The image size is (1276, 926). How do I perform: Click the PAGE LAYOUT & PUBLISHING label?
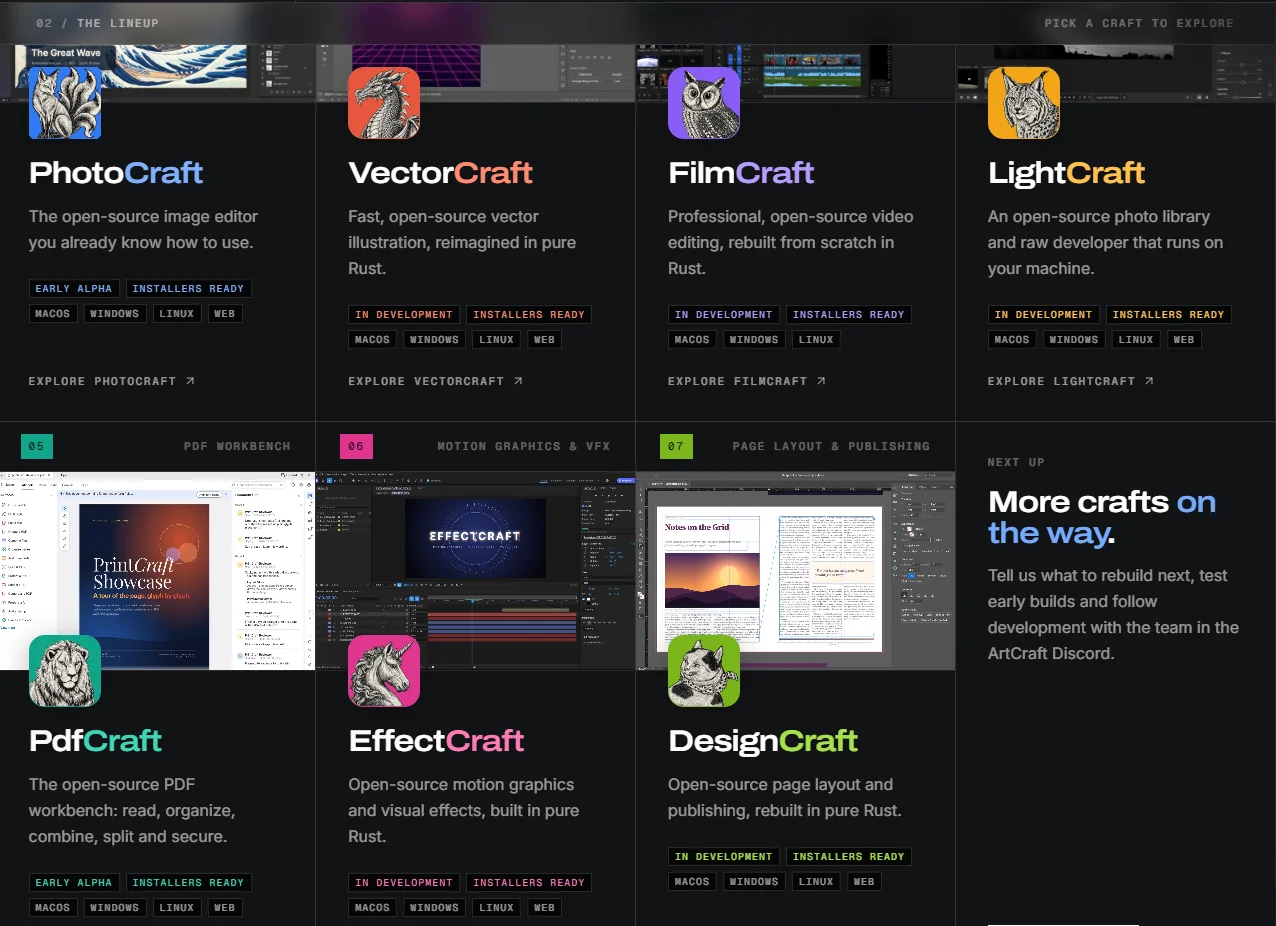pyautogui.click(x=831, y=446)
